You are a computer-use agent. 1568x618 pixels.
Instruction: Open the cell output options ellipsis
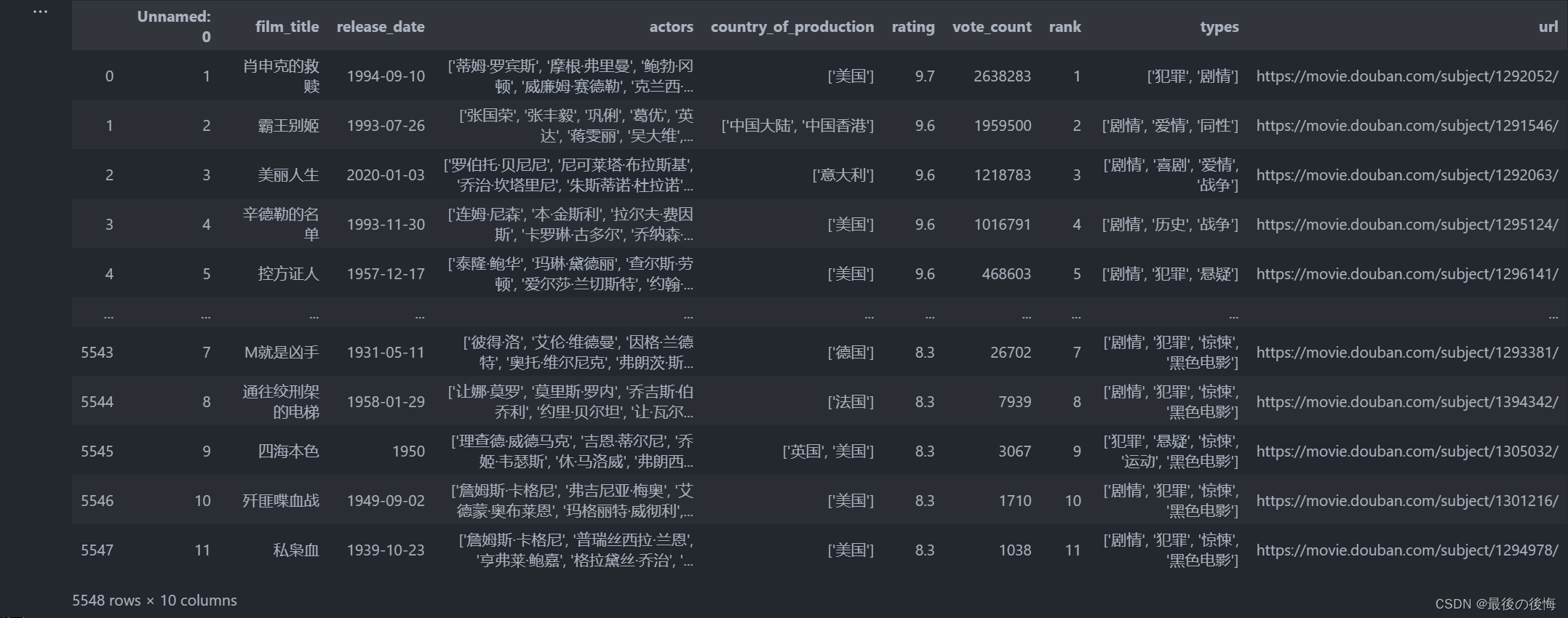pyautogui.click(x=40, y=12)
